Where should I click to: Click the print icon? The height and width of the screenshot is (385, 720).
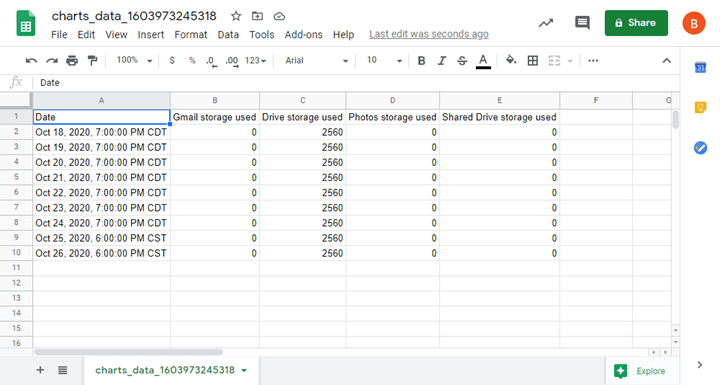point(72,61)
